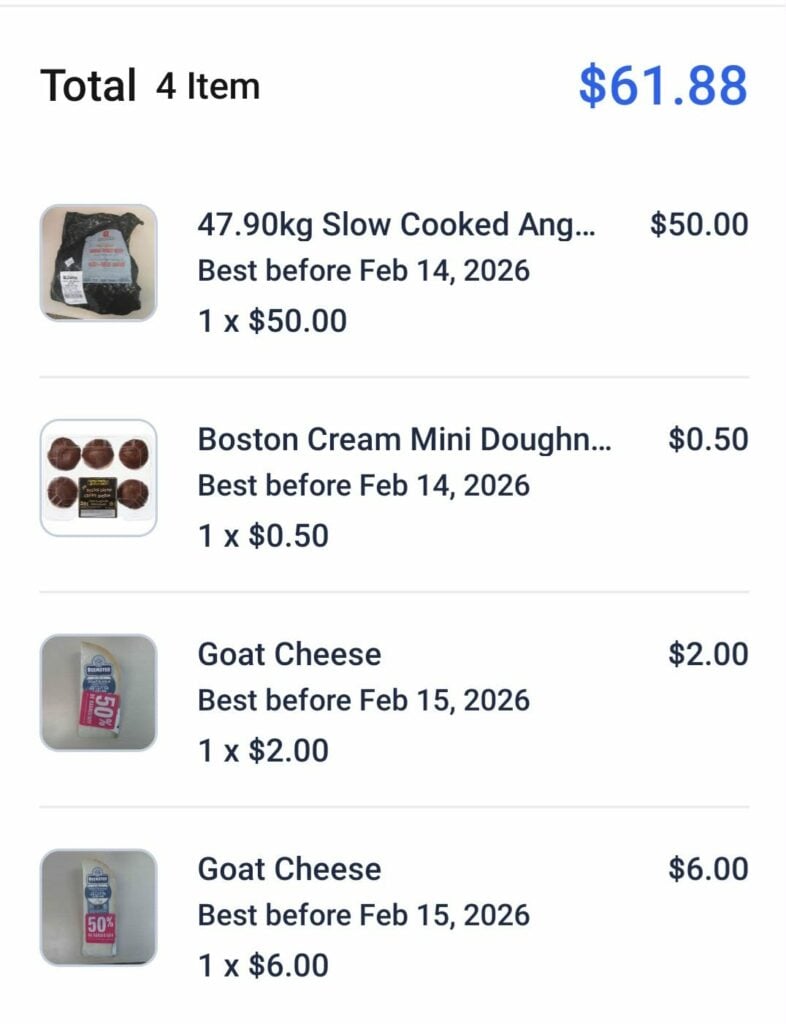The width and height of the screenshot is (786, 1024).
Task: Click the Goat Cheese title priced at $2.00
Action: click(289, 654)
